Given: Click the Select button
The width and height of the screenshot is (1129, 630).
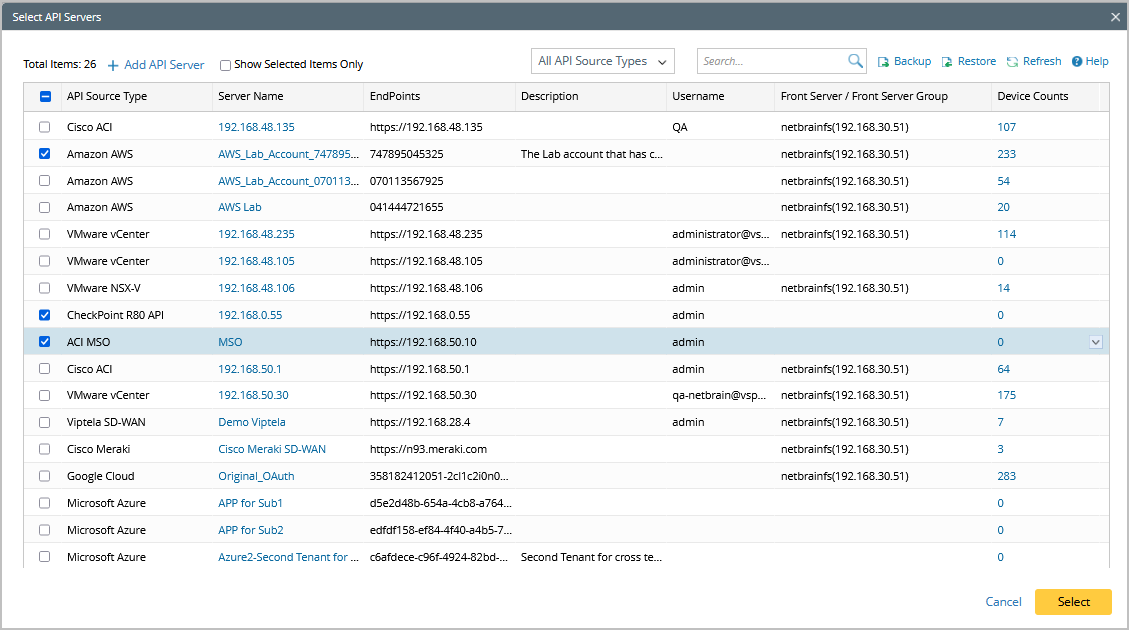Looking at the screenshot, I should (x=1073, y=602).
